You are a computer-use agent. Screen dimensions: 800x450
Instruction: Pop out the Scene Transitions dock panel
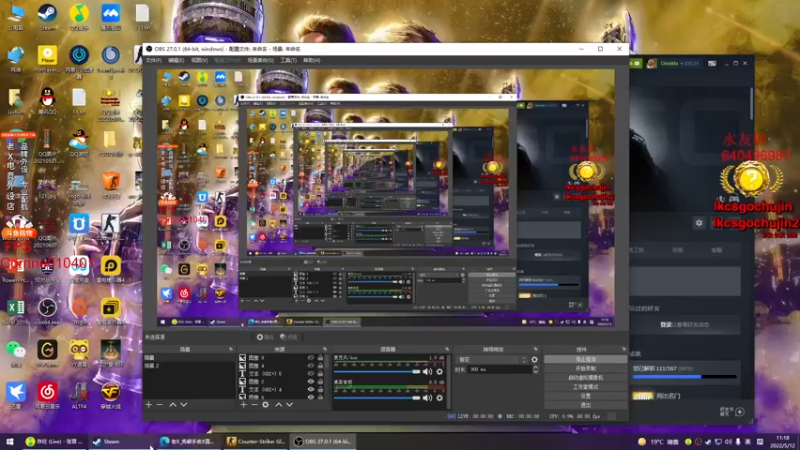coord(536,349)
